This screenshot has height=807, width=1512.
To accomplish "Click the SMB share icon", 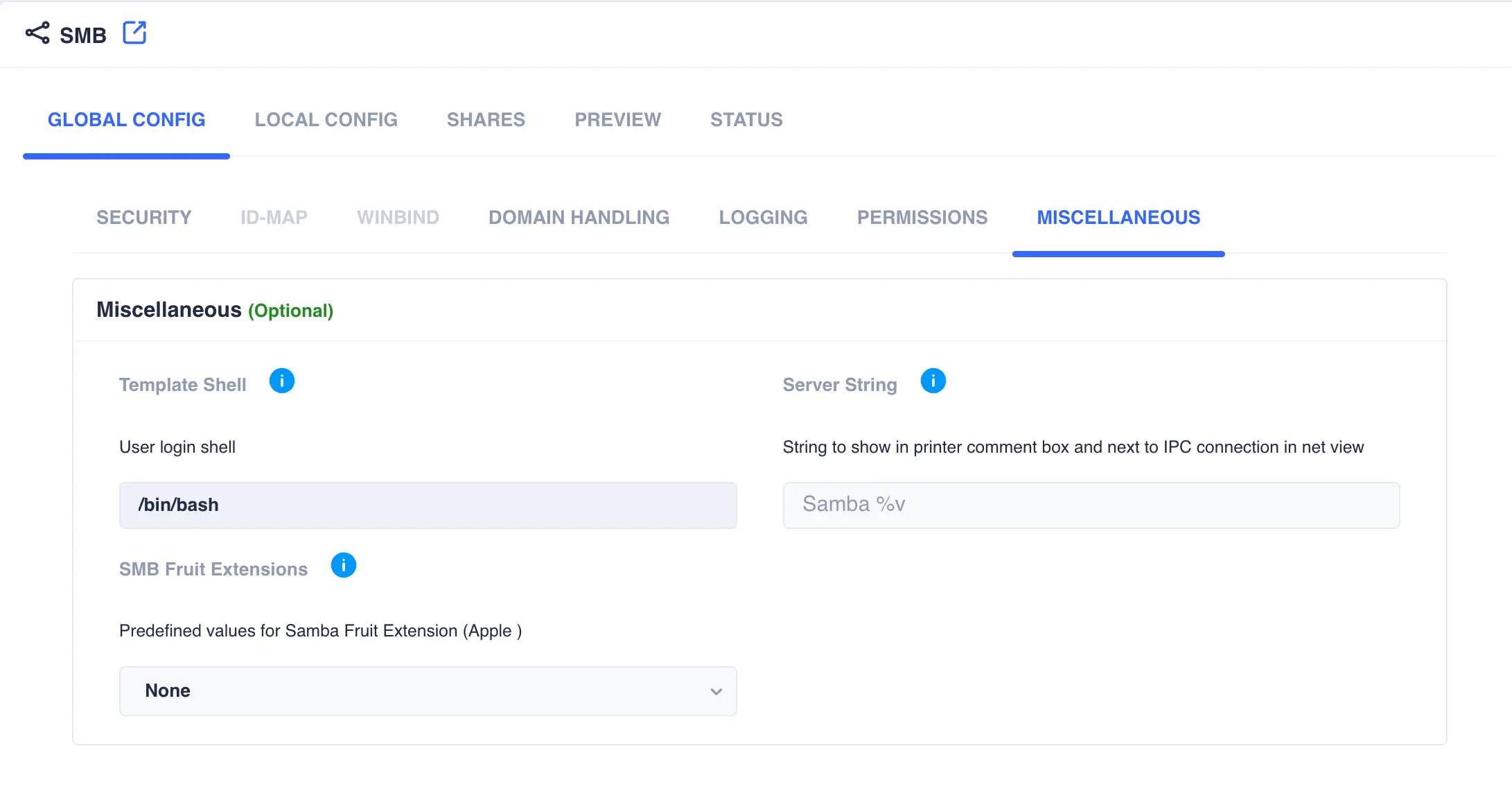I will pos(37,33).
